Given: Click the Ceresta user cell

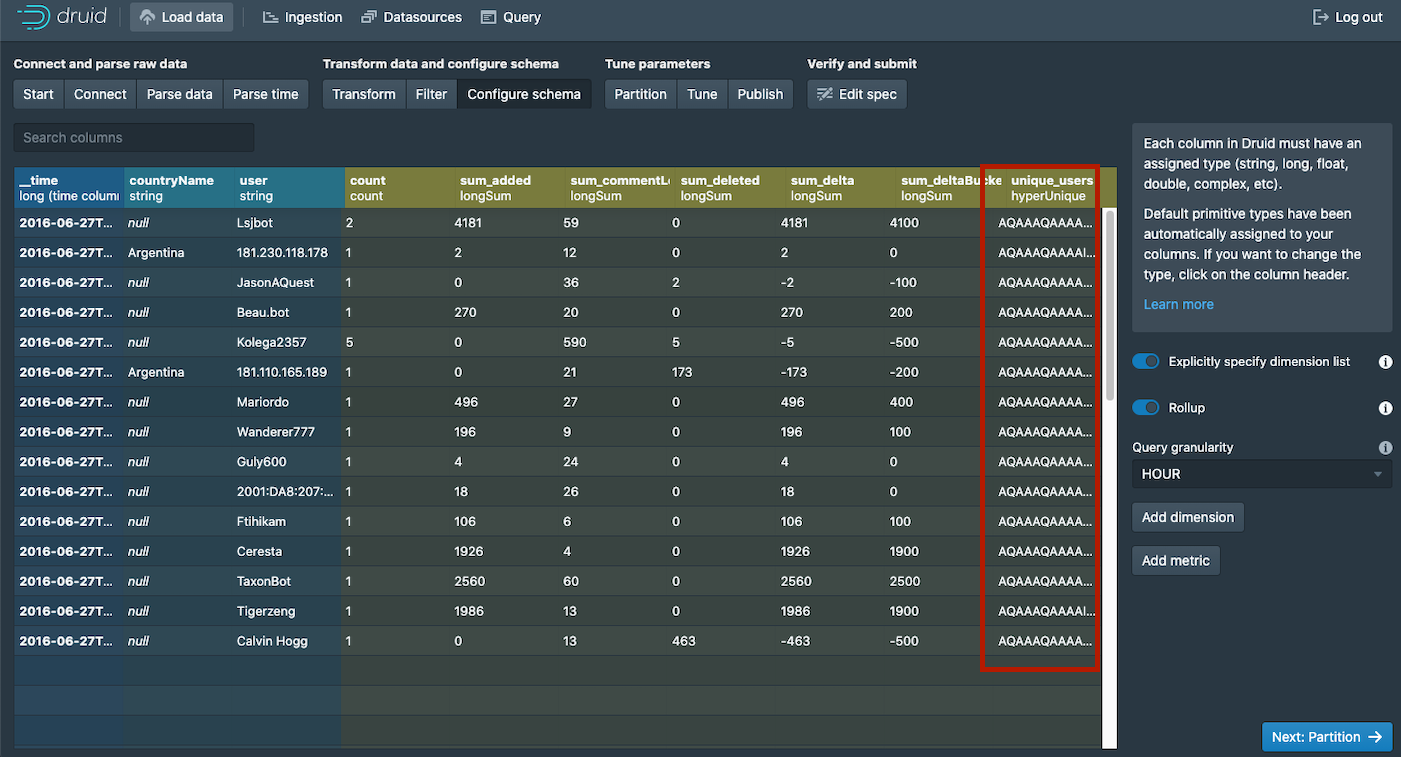Looking at the screenshot, I should (x=288, y=551).
